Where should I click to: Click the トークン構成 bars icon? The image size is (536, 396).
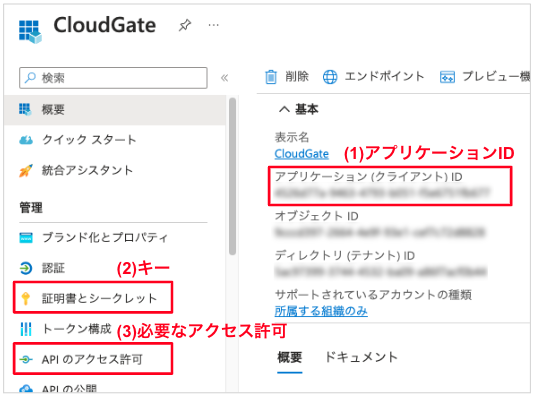(x=26, y=329)
